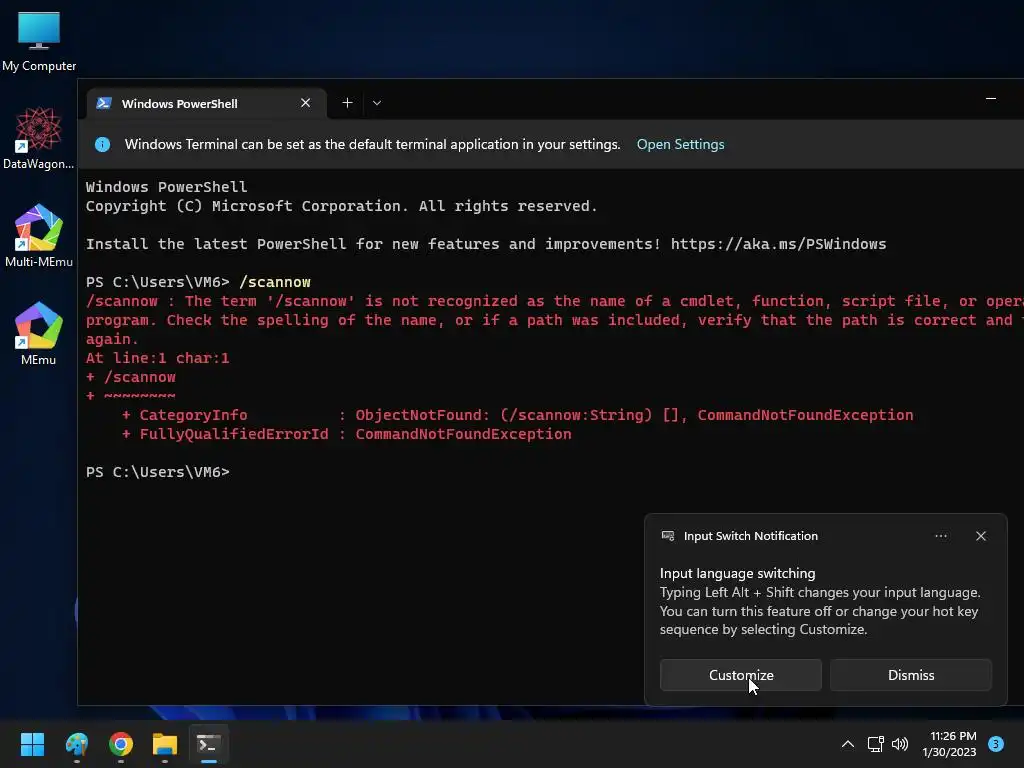Close the Windows PowerShell tab
Screen dimensions: 1024x768
[x=305, y=103]
